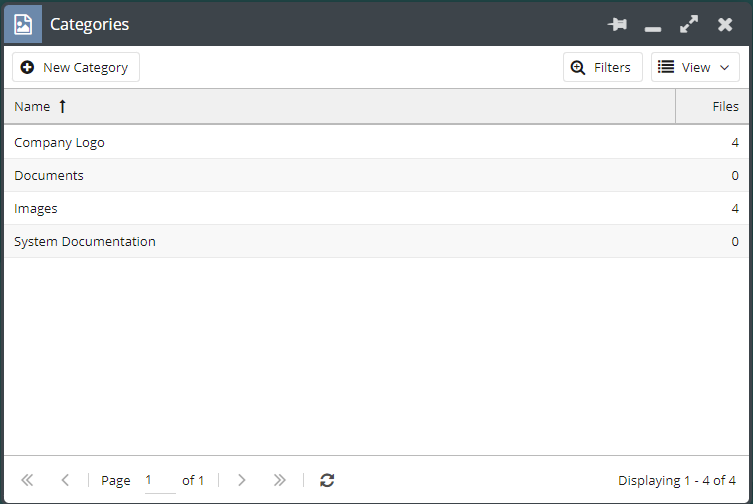Minimize the Categories window
This screenshot has height=504, width=753.
653,26
